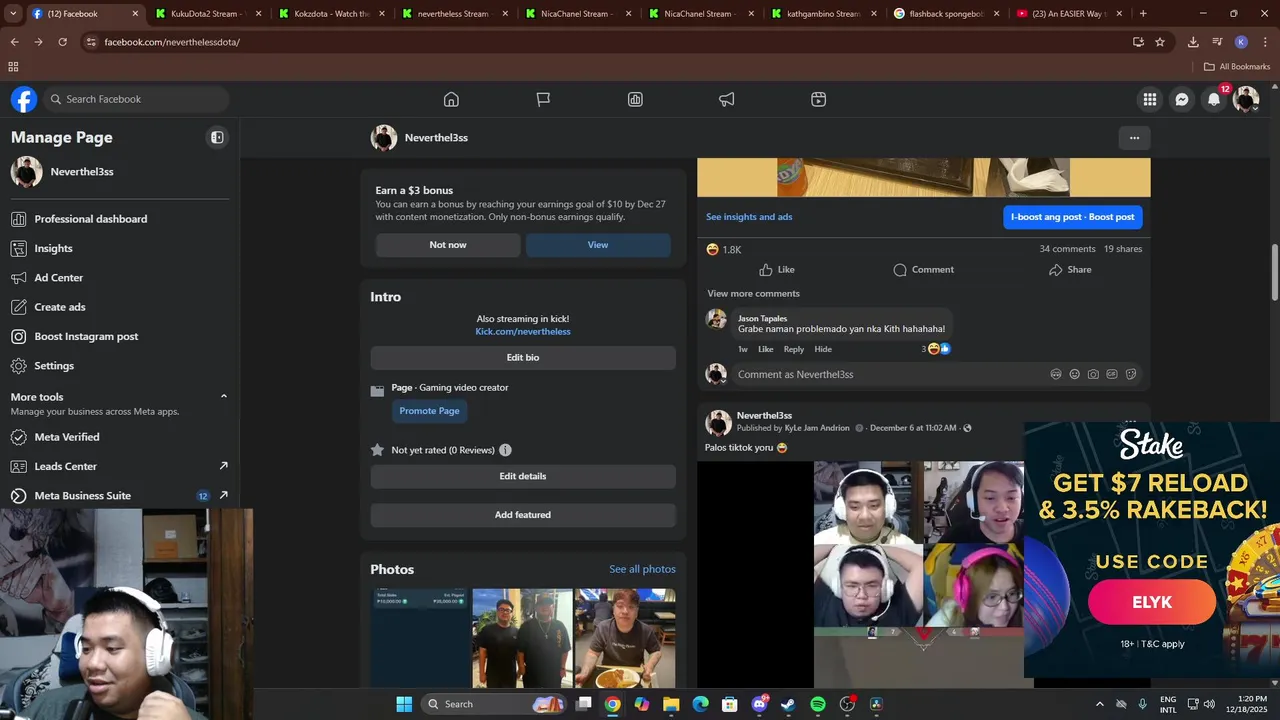Open the emoji picker in comment box
Viewport: 1280px width, 720px height.
click(x=1075, y=374)
